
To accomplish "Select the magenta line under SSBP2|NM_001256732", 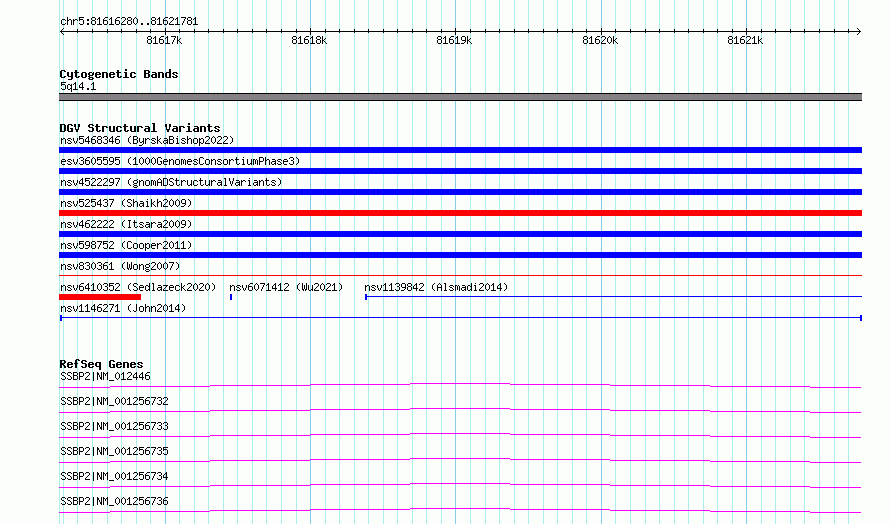I will click(x=460, y=411).
